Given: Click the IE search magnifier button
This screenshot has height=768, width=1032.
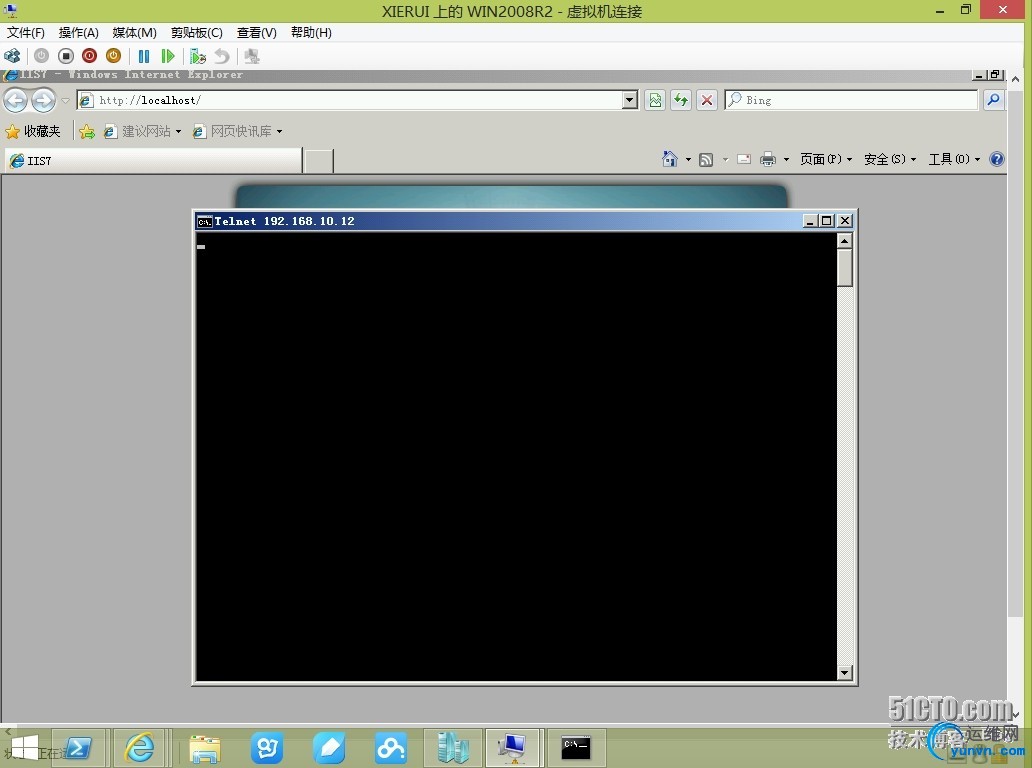Looking at the screenshot, I should coord(993,100).
